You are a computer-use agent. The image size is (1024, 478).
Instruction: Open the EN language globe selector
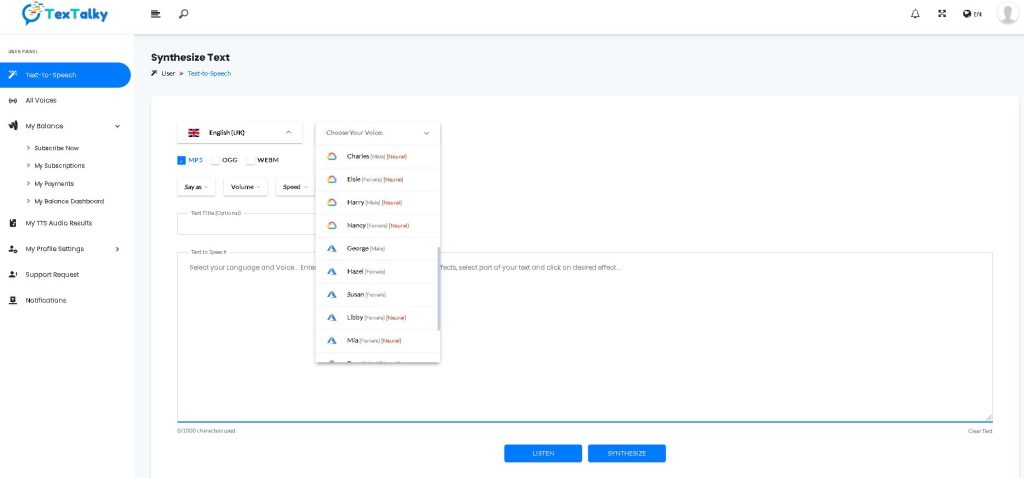pyautogui.click(x=972, y=14)
